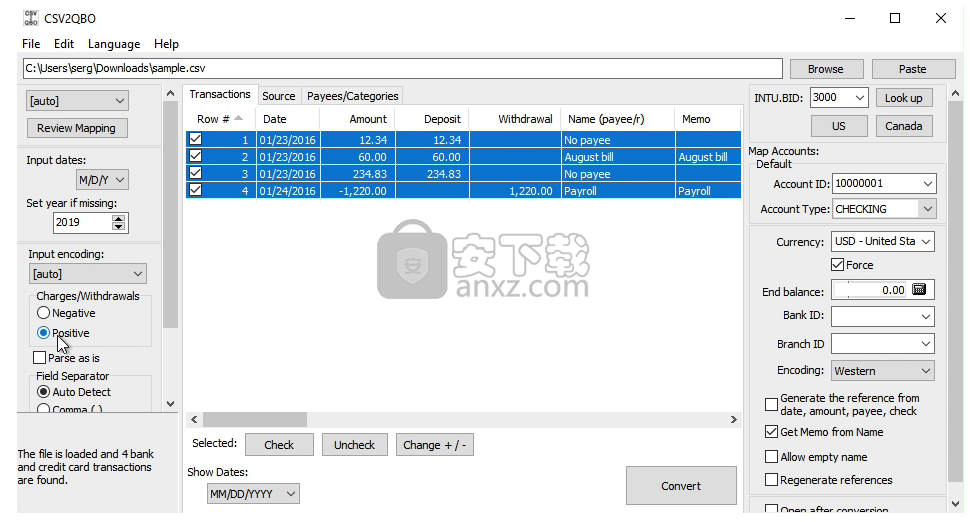Click the Review Mapping button
970x522 pixels.
(x=77, y=128)
